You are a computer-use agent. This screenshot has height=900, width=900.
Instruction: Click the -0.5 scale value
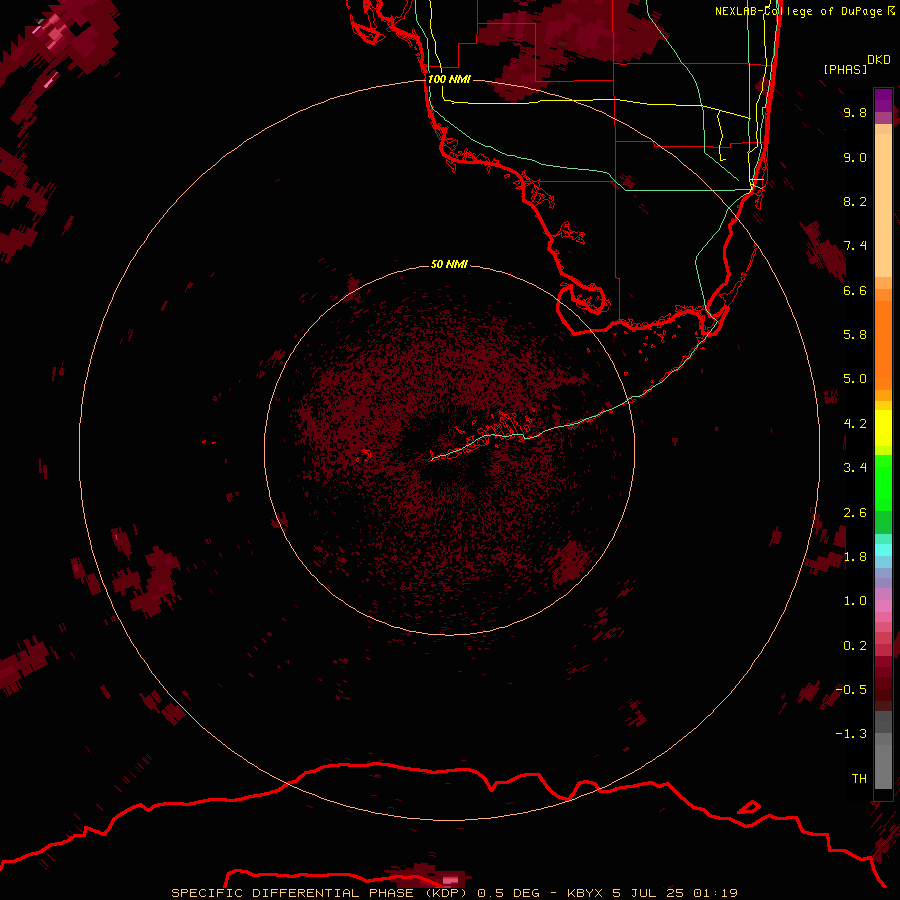[x=851, y=690]
